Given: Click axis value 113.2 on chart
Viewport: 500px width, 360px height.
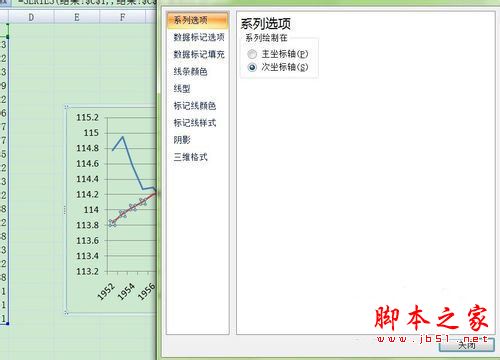Looking at the screenshot, I should coord(87,271).
